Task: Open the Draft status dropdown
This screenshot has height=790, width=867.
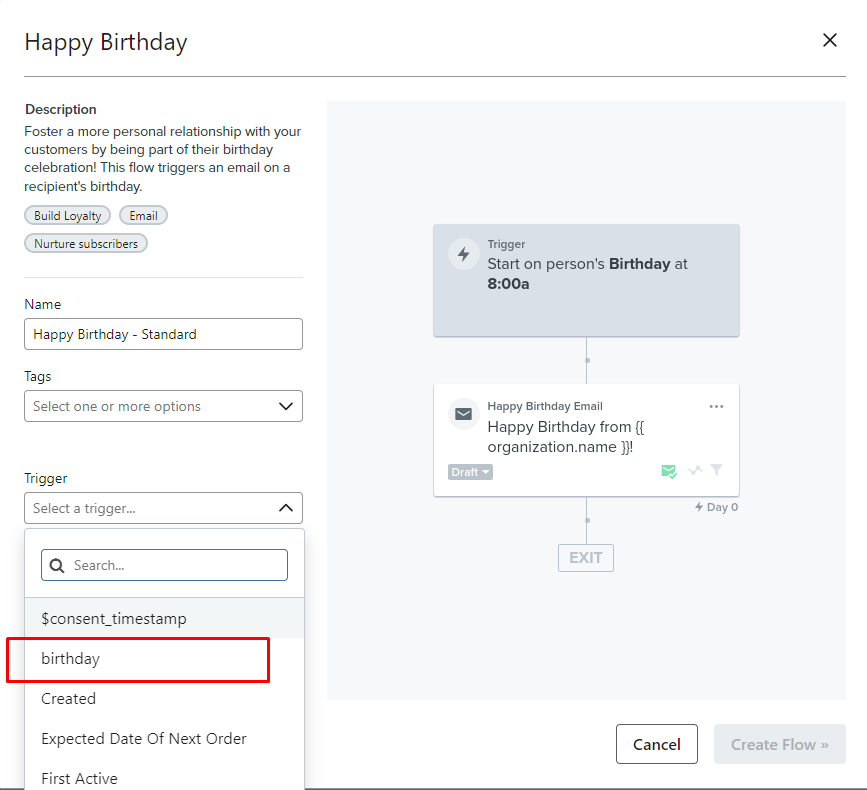Action: tap(470, 472)
